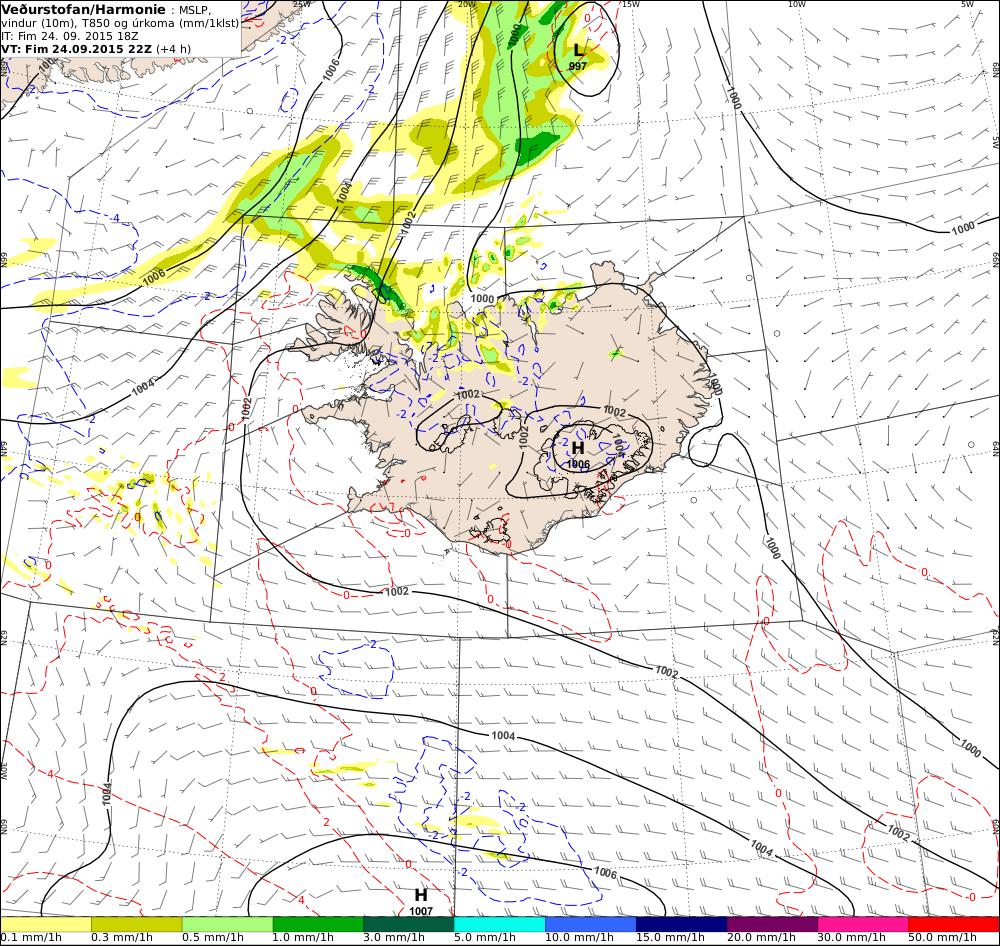Select the red 50.0 mm/1h legend swatch
The width and height of the screenshot is (1000, 946).
953,924
